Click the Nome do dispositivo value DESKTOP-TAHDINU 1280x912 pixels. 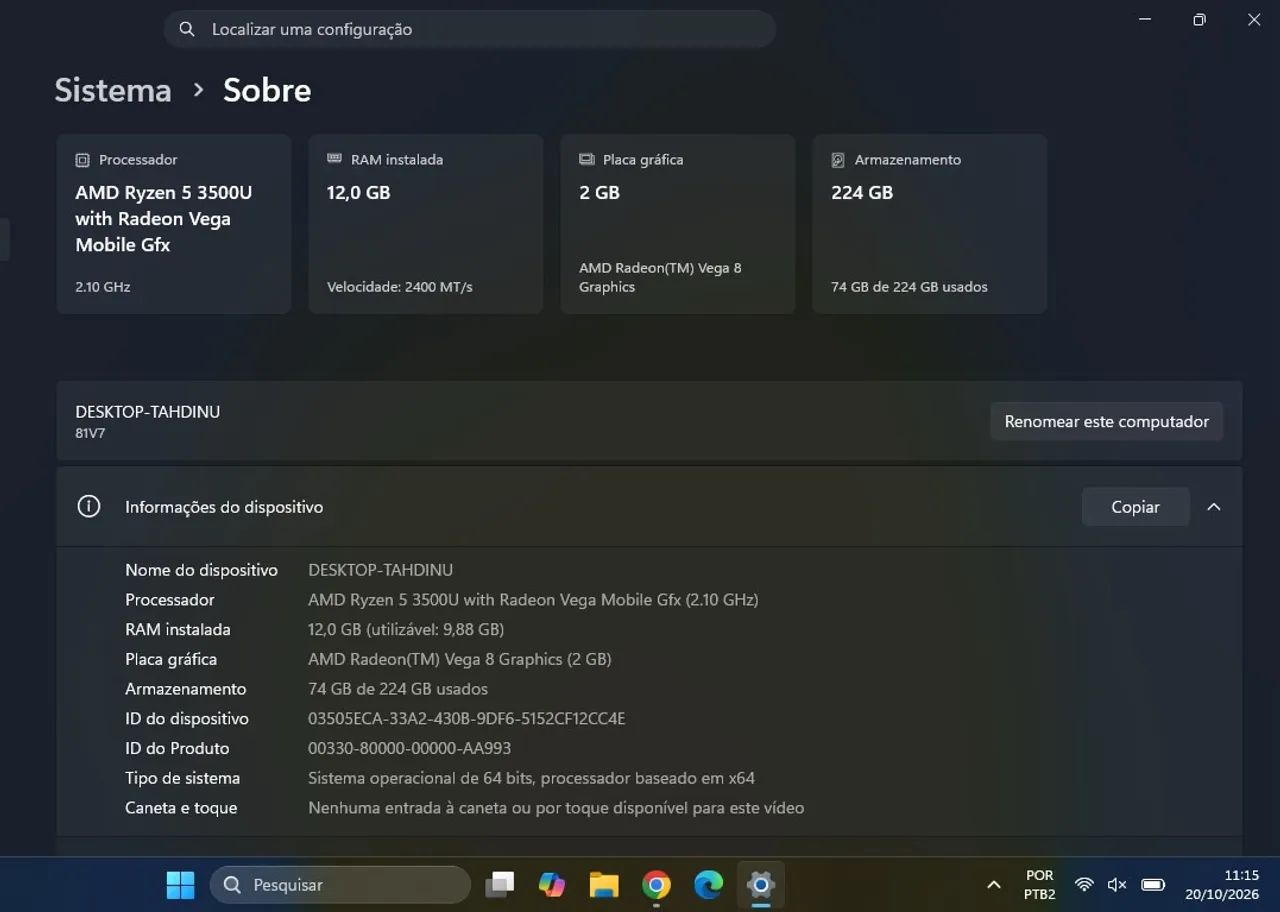pyautogui.click(x=381, y=570)
